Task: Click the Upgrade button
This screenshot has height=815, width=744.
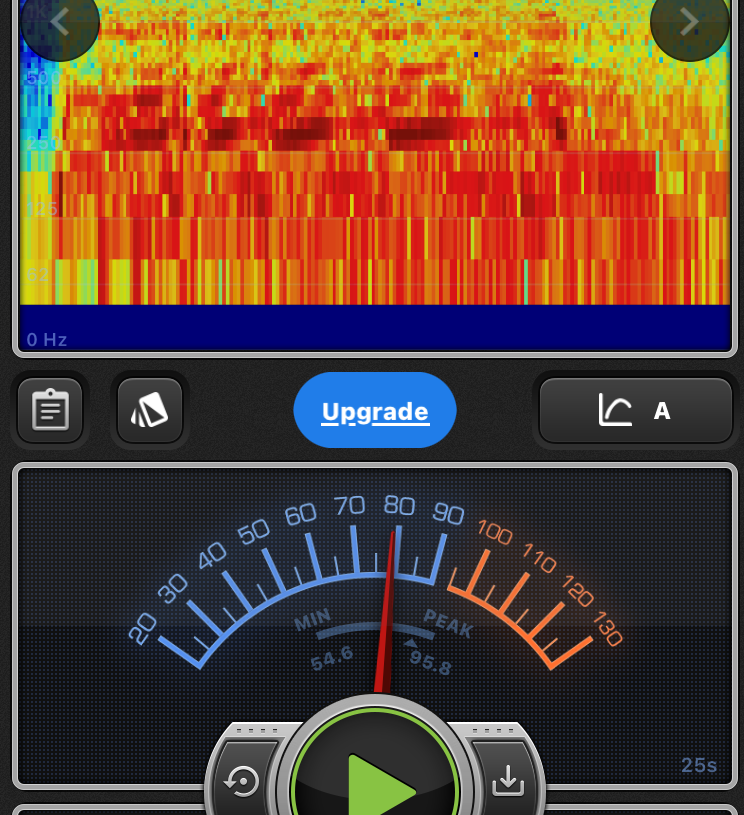Action: pyautogui.click(x=375, y=411)
